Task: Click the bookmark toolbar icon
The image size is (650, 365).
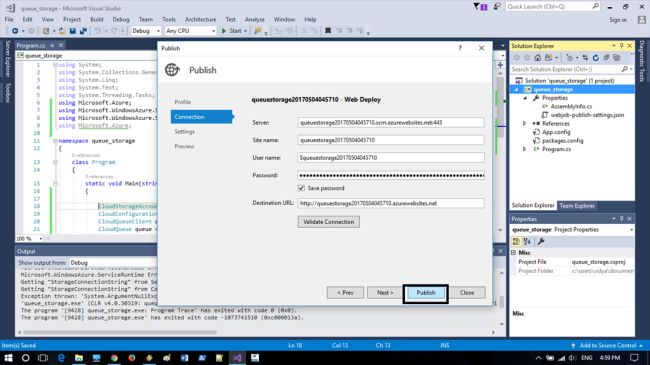Action: pyautogui.click(x=328, y=31)
